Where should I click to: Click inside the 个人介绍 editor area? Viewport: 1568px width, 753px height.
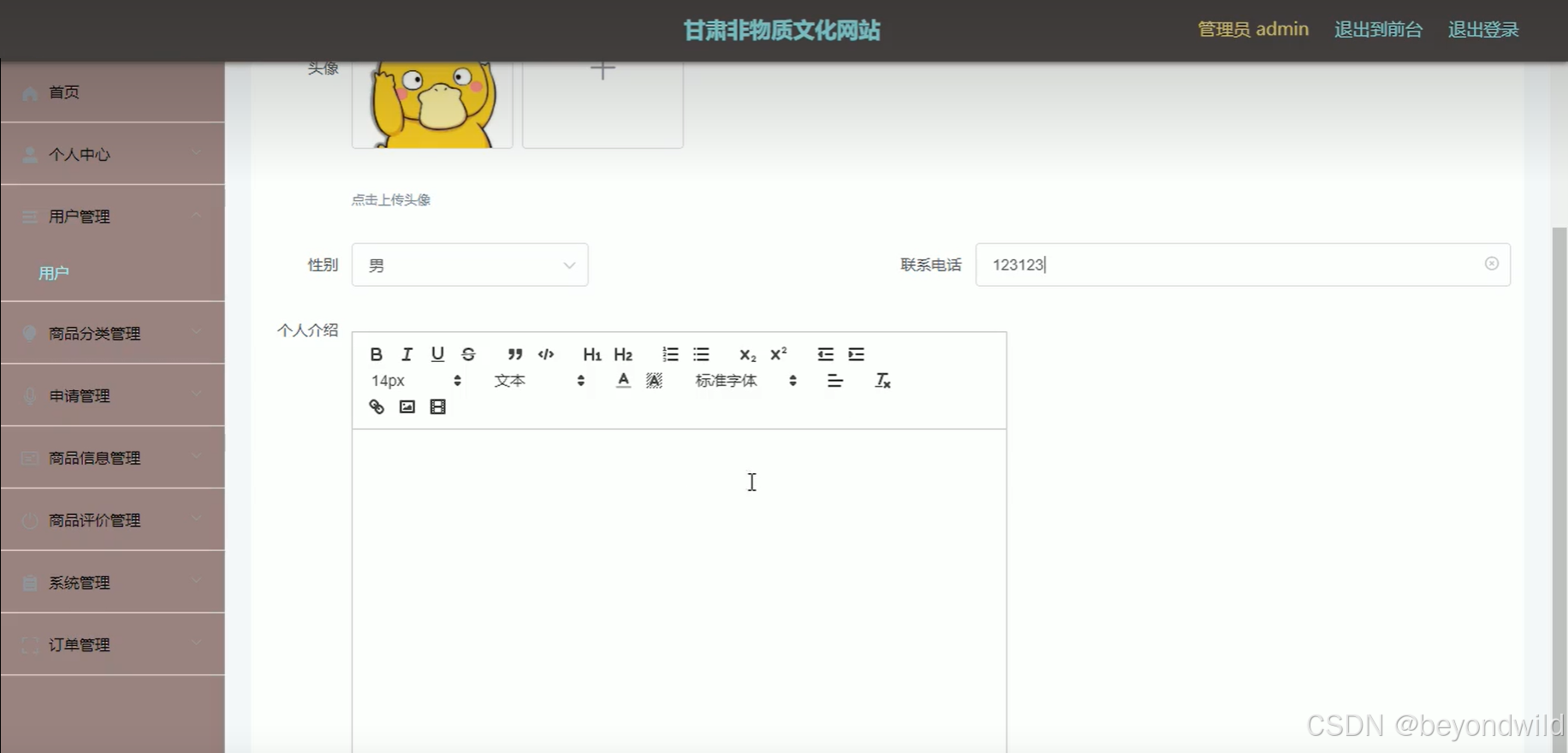click(679, 590)
